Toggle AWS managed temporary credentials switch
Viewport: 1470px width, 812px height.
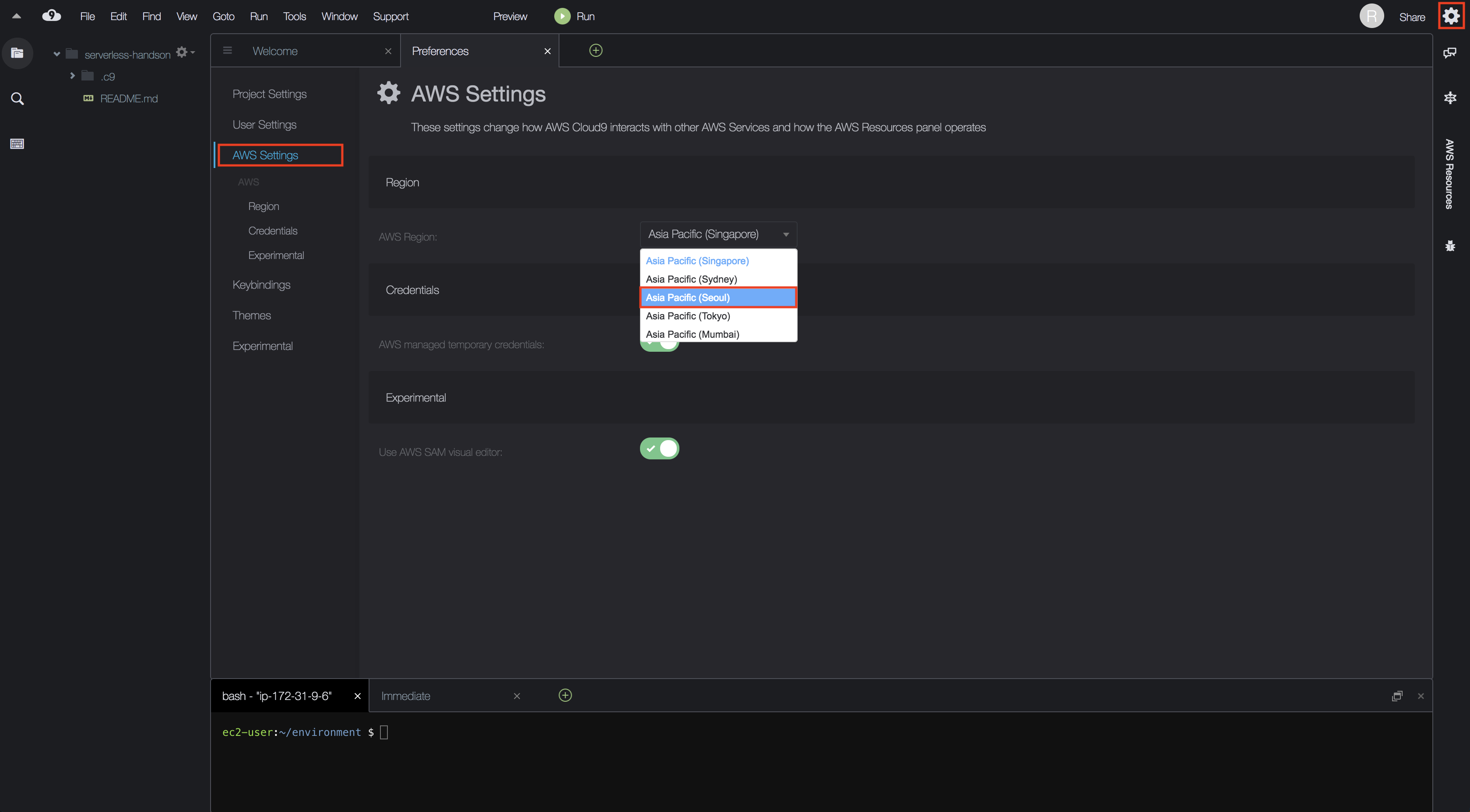click(660, 346)
